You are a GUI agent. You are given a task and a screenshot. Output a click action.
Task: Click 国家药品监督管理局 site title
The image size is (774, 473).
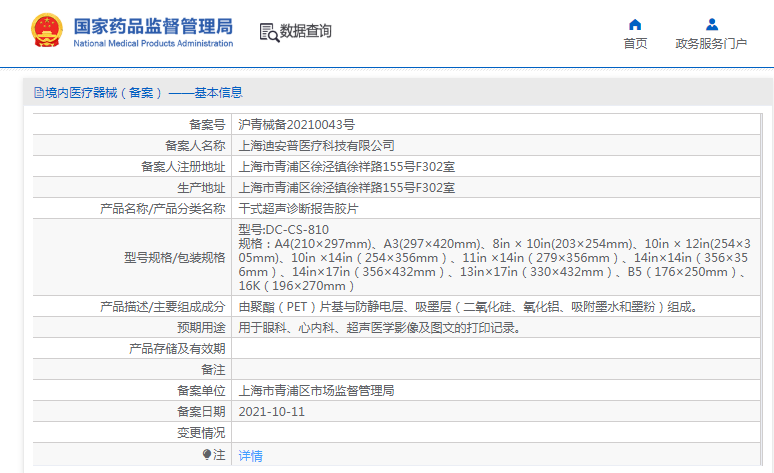click(153, 26)
